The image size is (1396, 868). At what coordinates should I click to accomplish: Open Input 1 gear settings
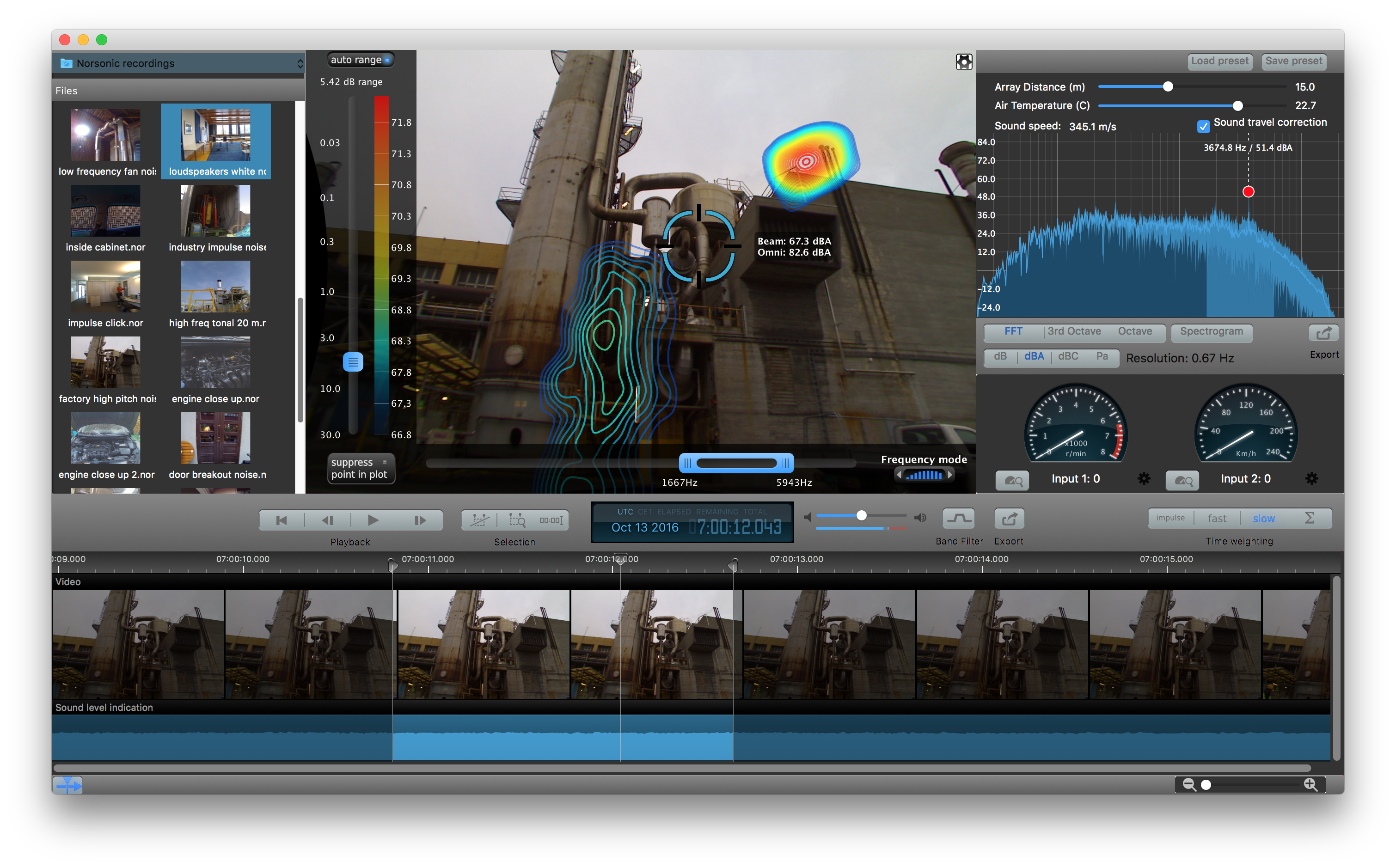1144,478
